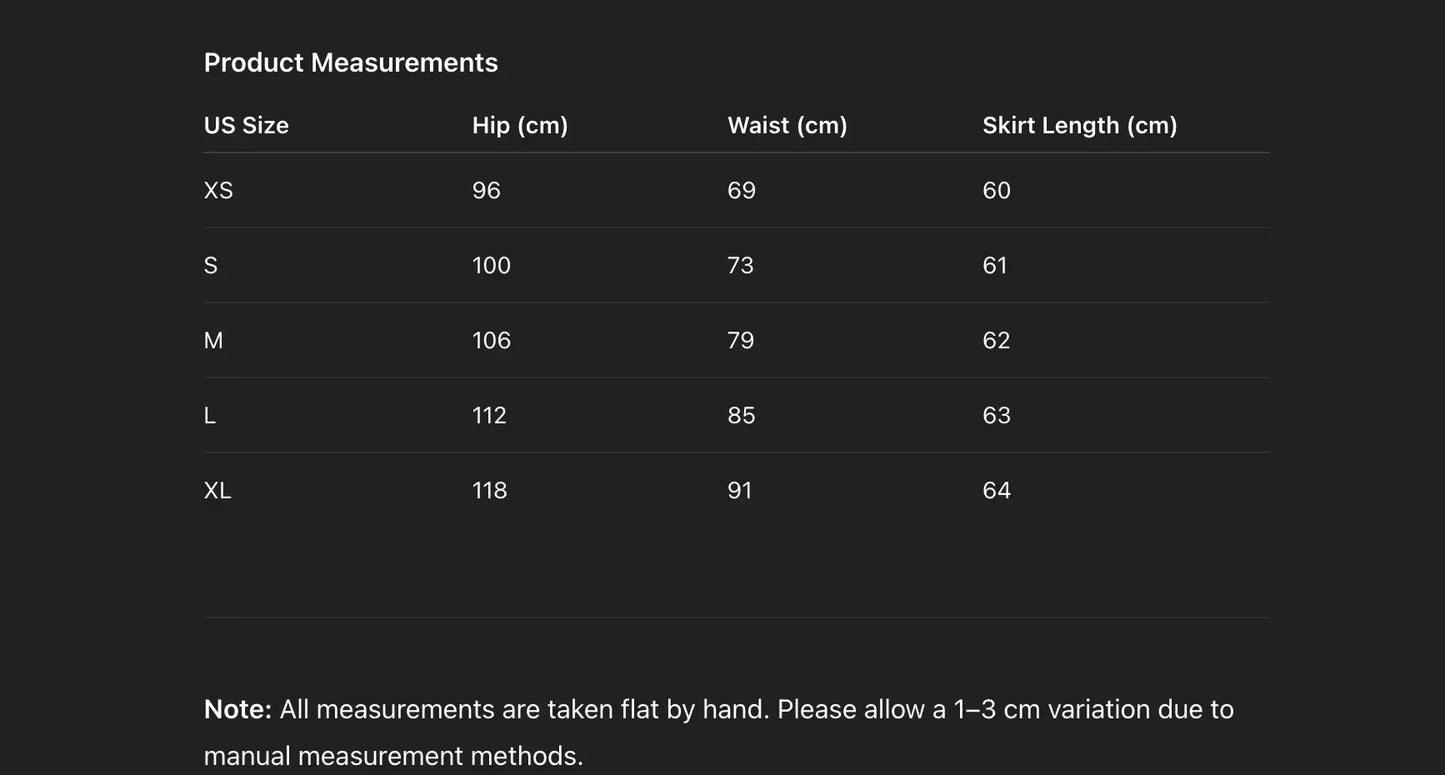Click the skirt length value 60
The height and width of the screenshot is (775, 1445).
(x=996, y=190)
